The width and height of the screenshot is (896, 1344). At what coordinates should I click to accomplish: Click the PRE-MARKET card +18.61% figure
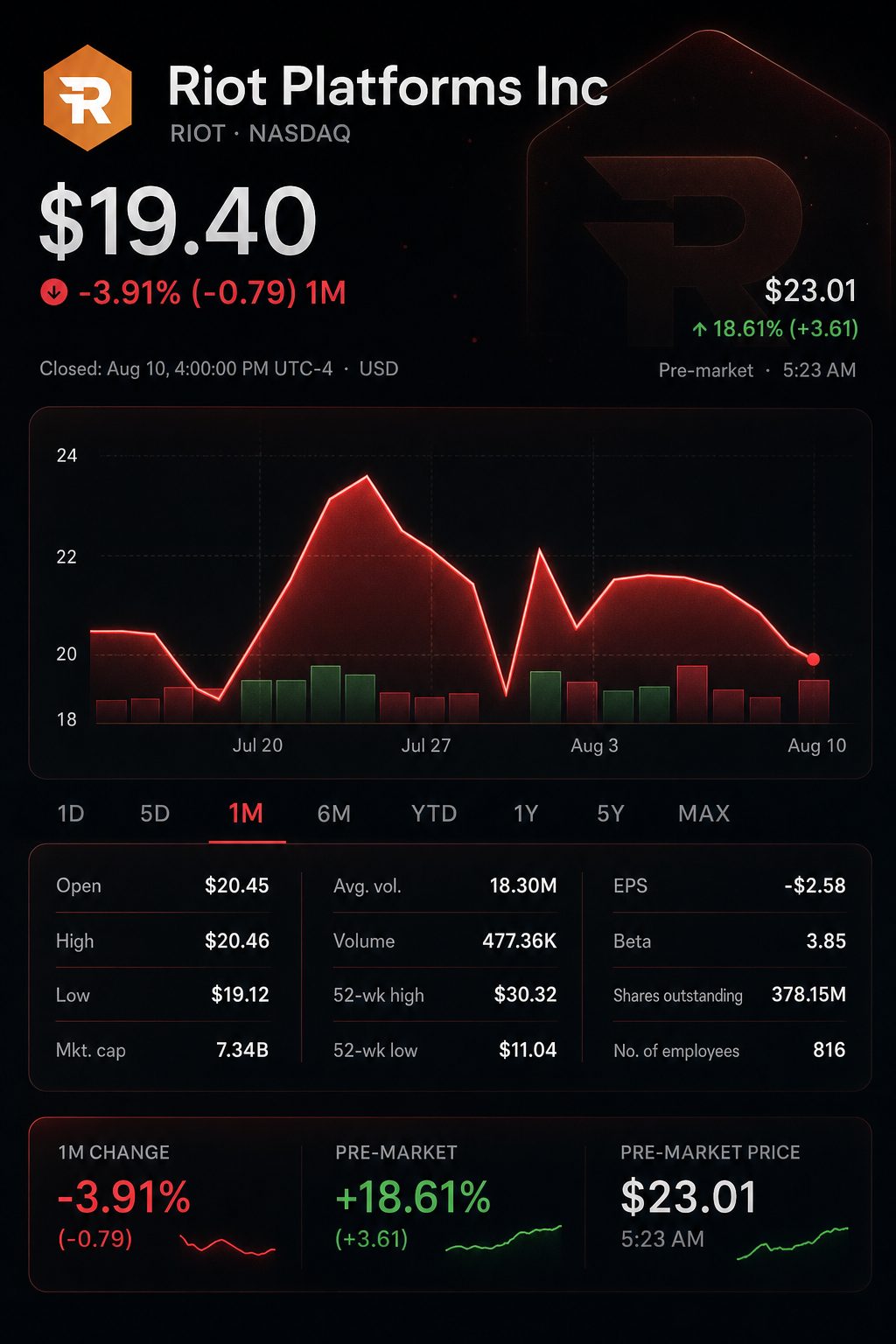coord(413,1197)
